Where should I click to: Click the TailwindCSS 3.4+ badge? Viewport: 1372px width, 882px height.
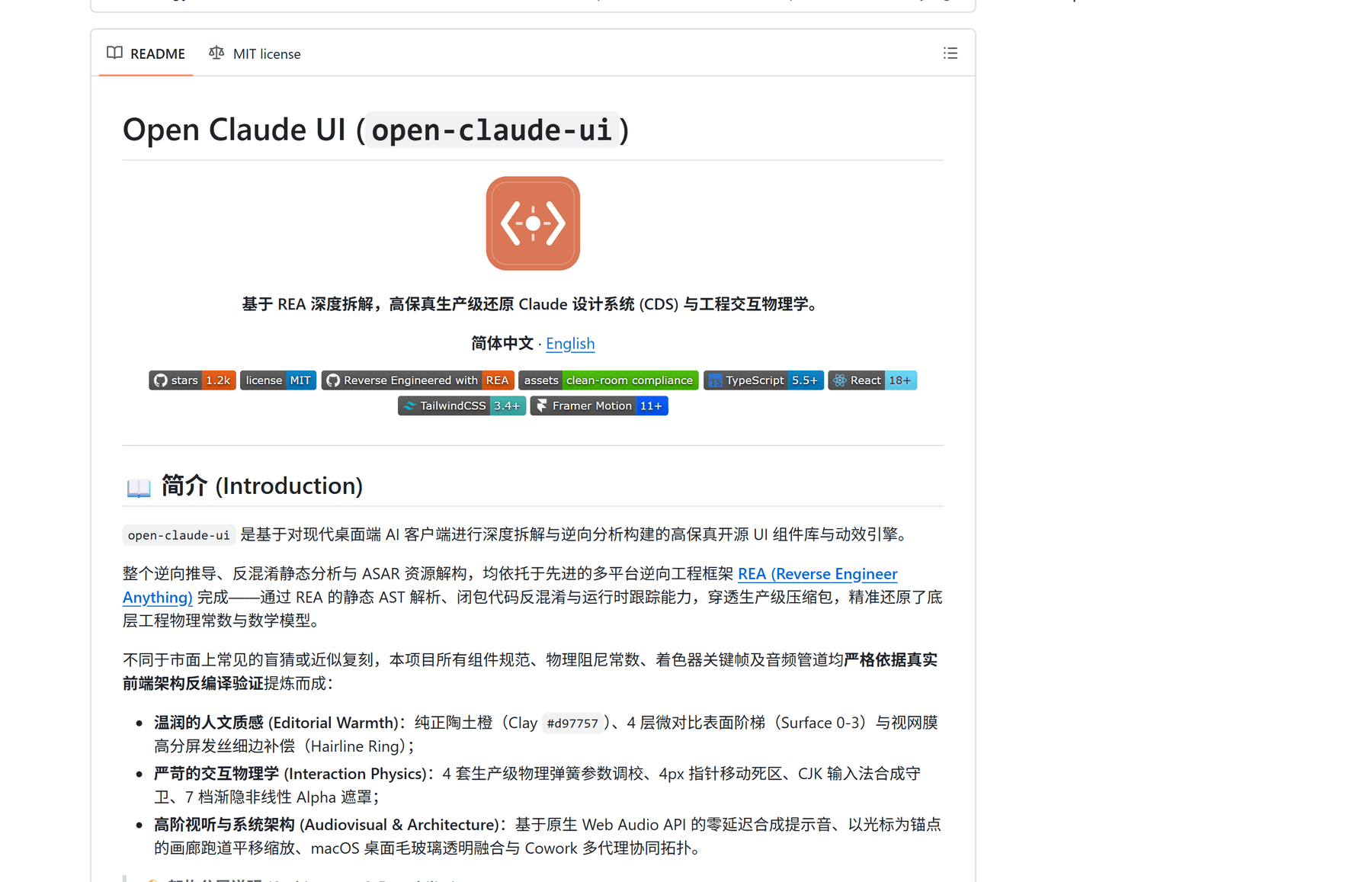pyautogui.click(x=462, y=406)
